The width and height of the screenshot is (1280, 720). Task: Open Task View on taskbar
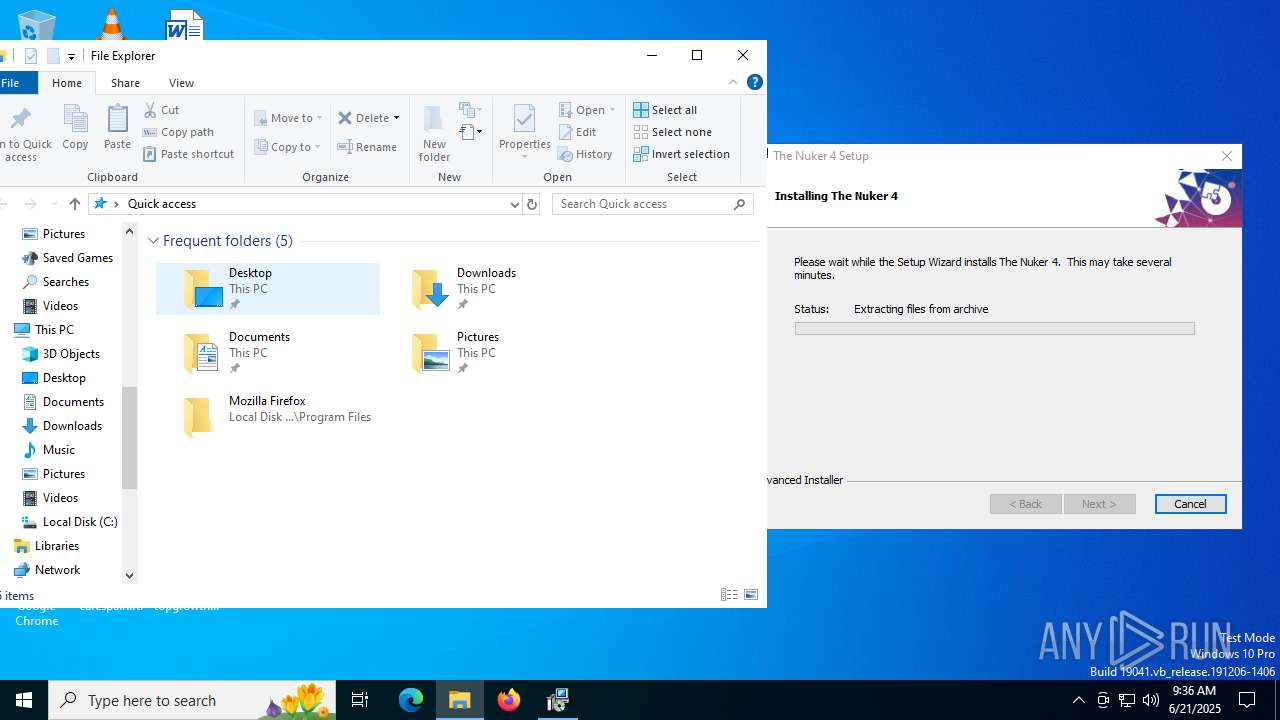(x=360, y=700)
